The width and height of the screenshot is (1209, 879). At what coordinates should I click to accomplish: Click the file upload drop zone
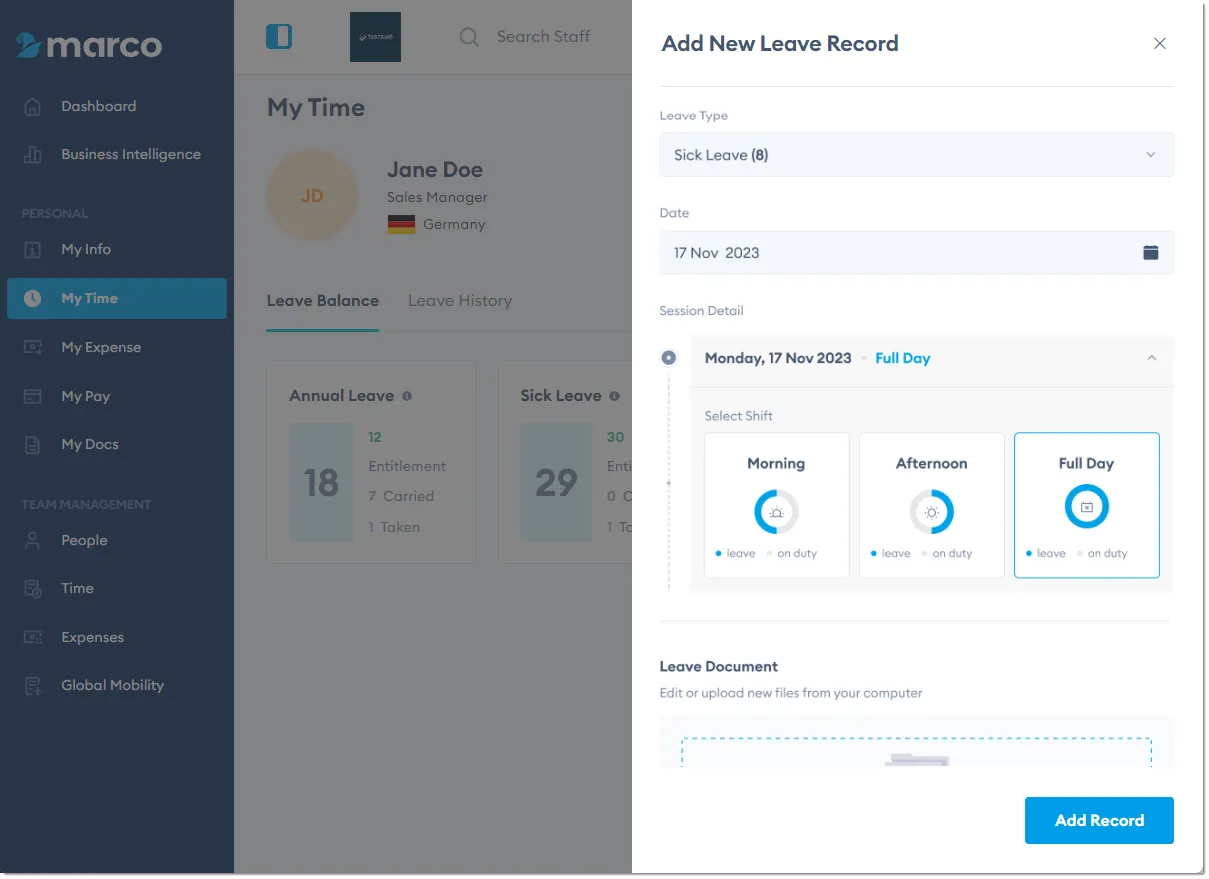click(x=916, y=752)
